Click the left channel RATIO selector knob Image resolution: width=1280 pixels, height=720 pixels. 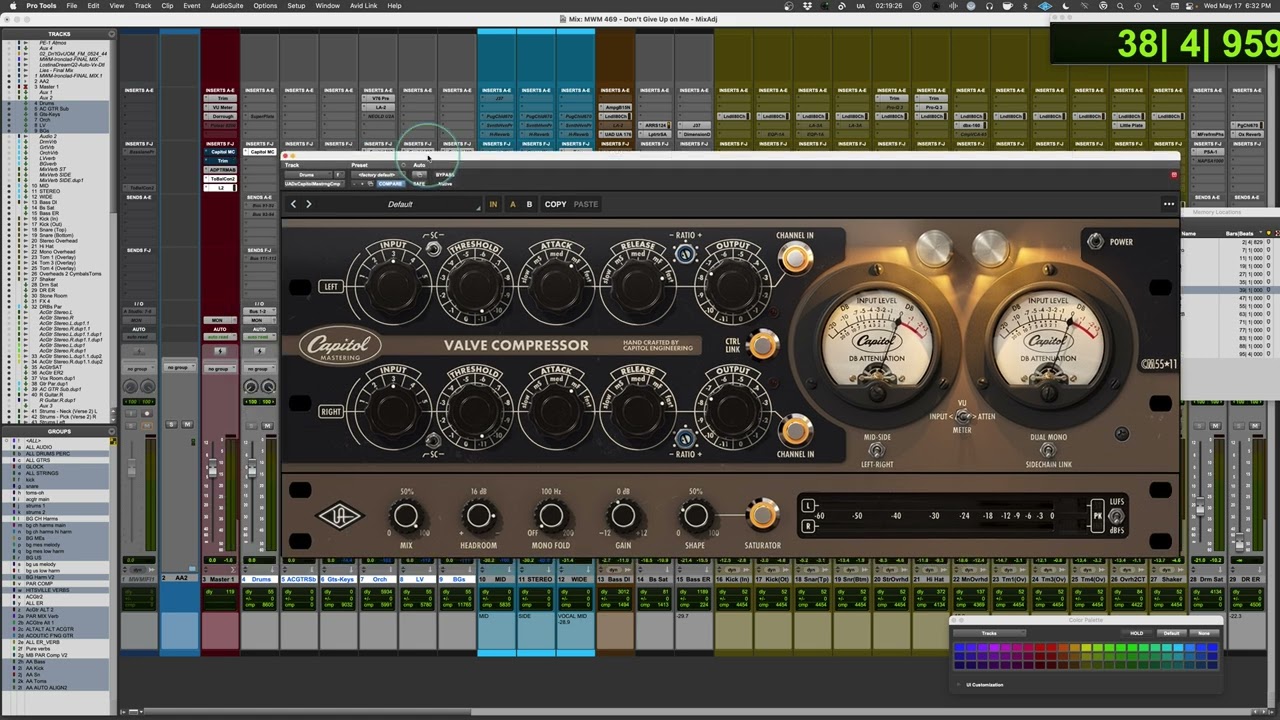686,254
